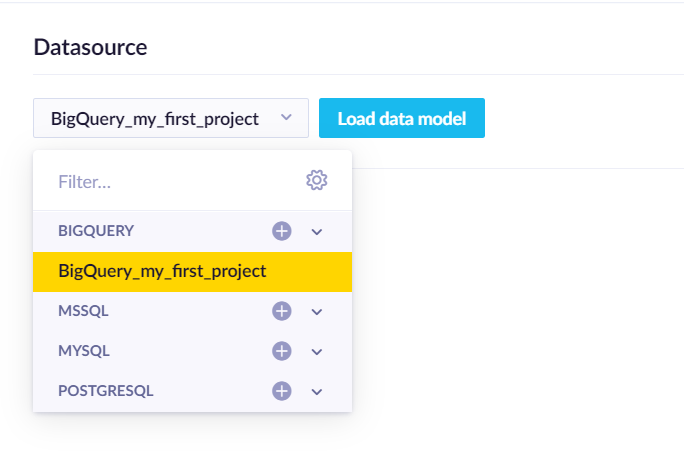The image size is (684, 468).
Task: Collapse the BIGQUERY group chevron
Action: (317, 231)
